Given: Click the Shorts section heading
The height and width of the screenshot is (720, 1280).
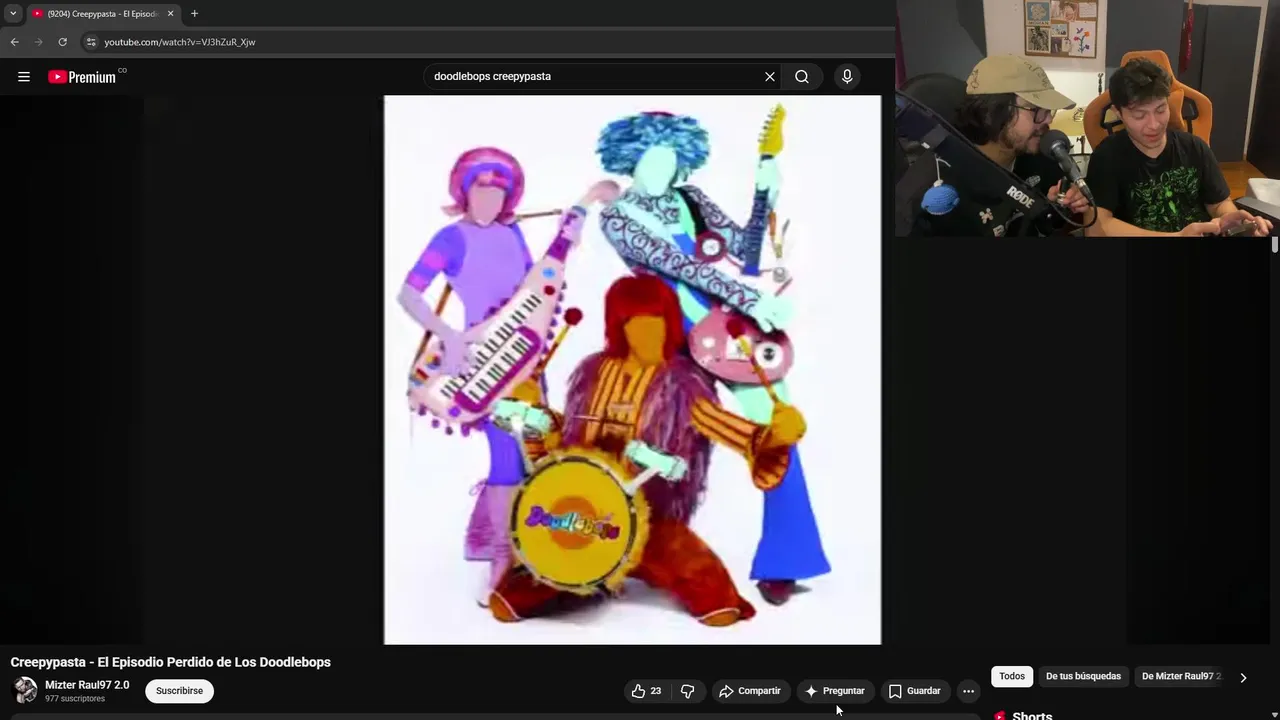Looking at the screenshot, I should (x=1032, y=716).
